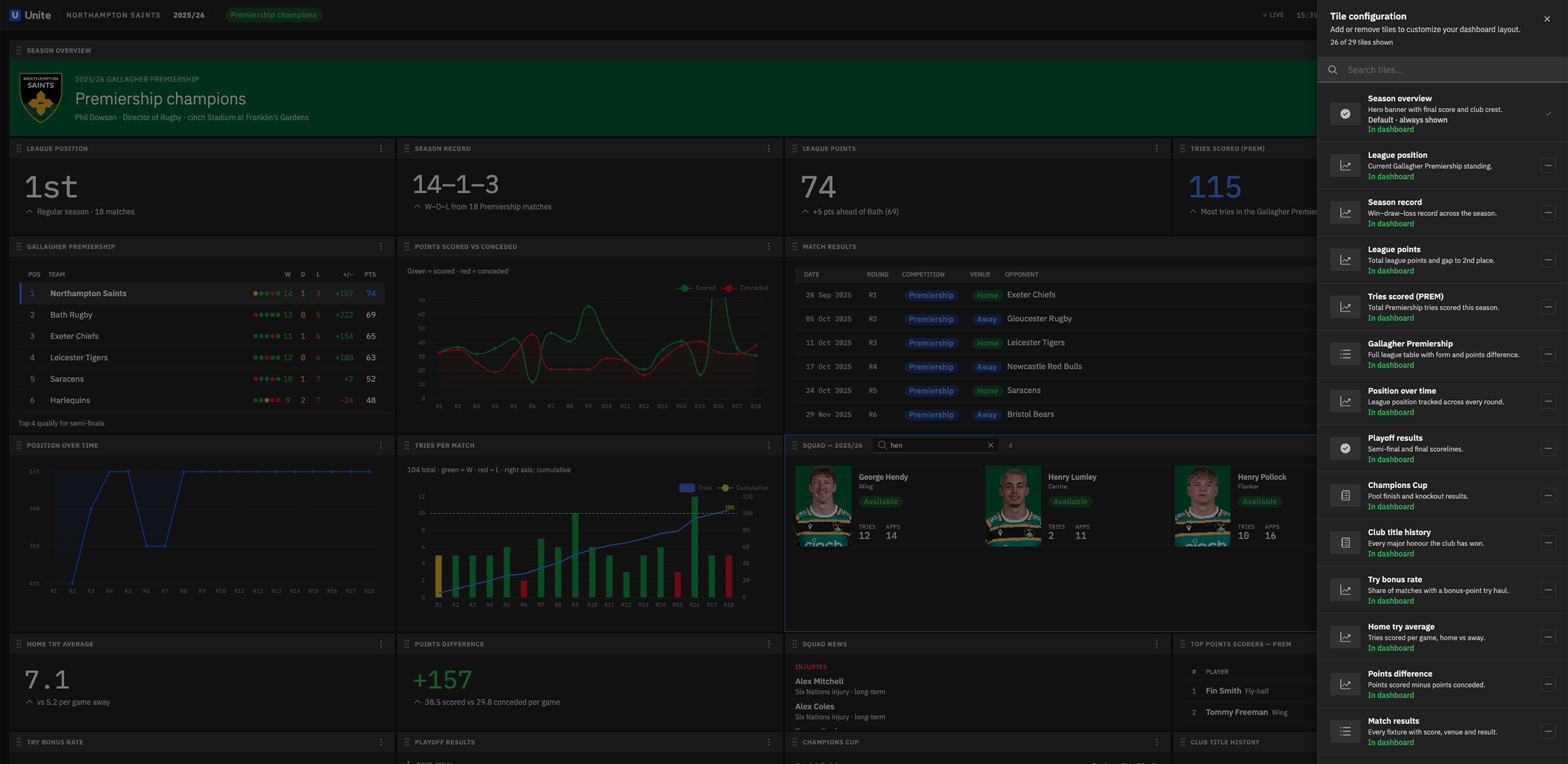Viewport: 1568px width, 764px height.
Task: Toggle the Conceded series legend entry
Action: (x=745, y=288)
